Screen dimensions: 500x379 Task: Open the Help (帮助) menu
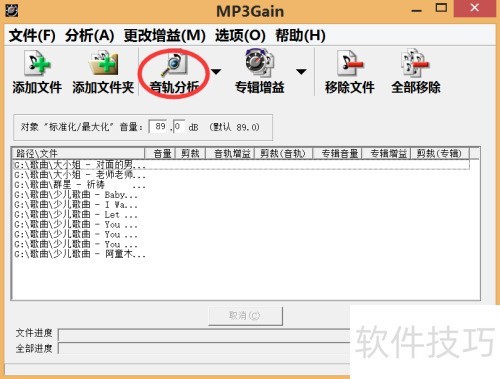click(x=300, y=35)
